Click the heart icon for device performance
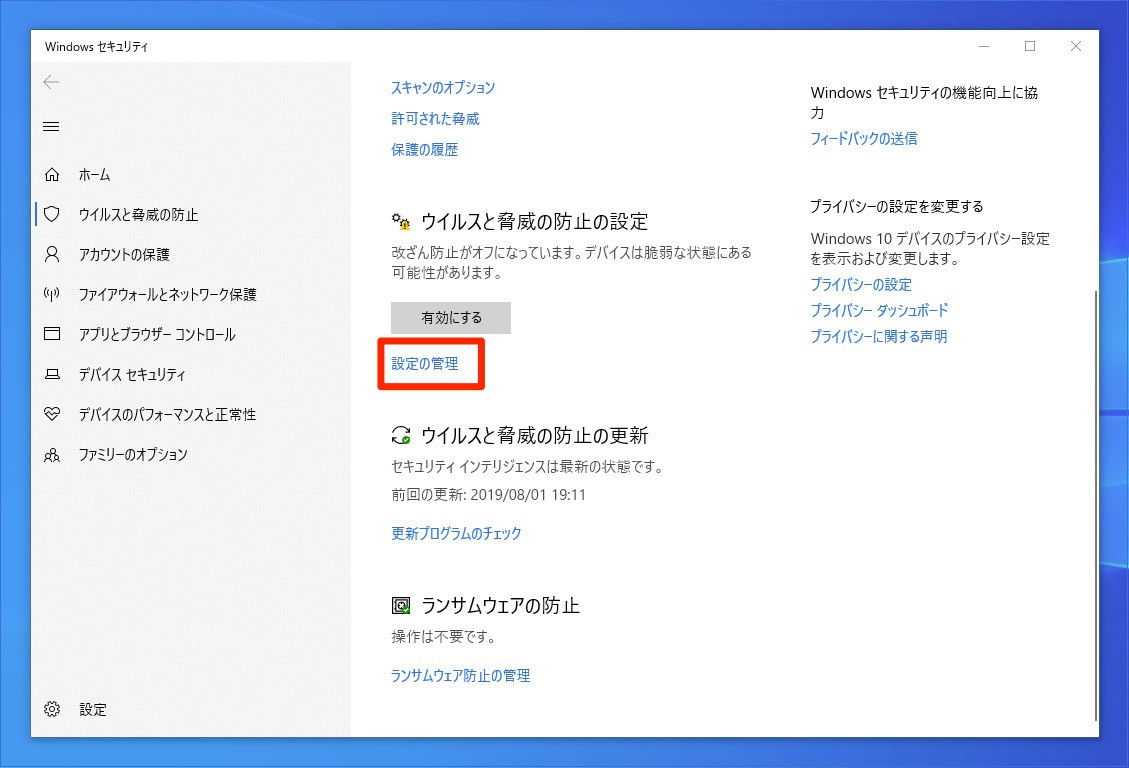Screen dimensions: 1129x768 tap(52, 414)
